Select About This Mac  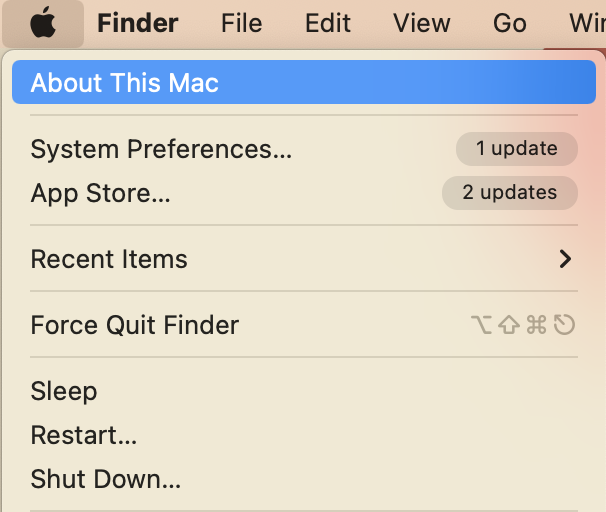124,83
